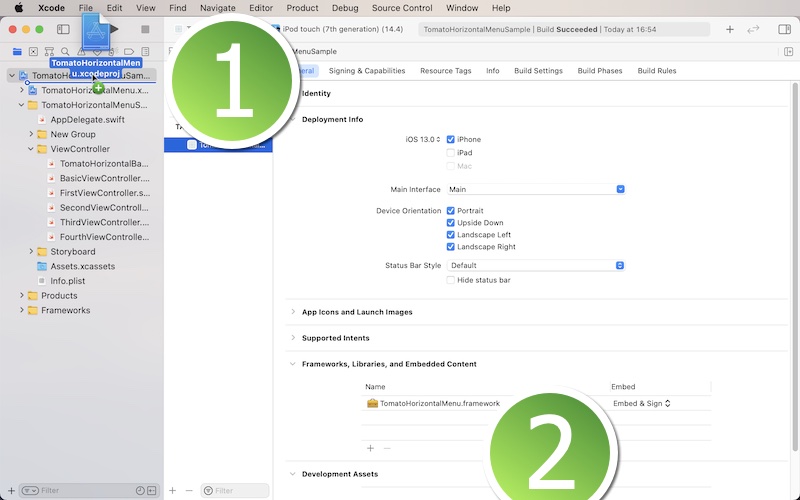Open the Find navigator magnifier icon
The height and width of the screenshot is (500, 800).
point(65,52)
